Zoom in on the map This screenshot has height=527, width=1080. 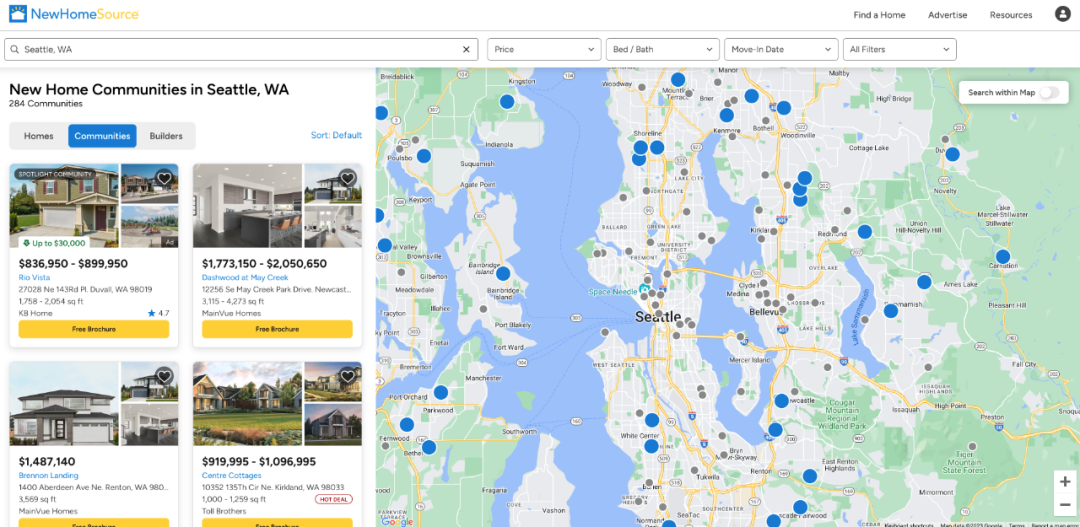[x=1064, y=481]
